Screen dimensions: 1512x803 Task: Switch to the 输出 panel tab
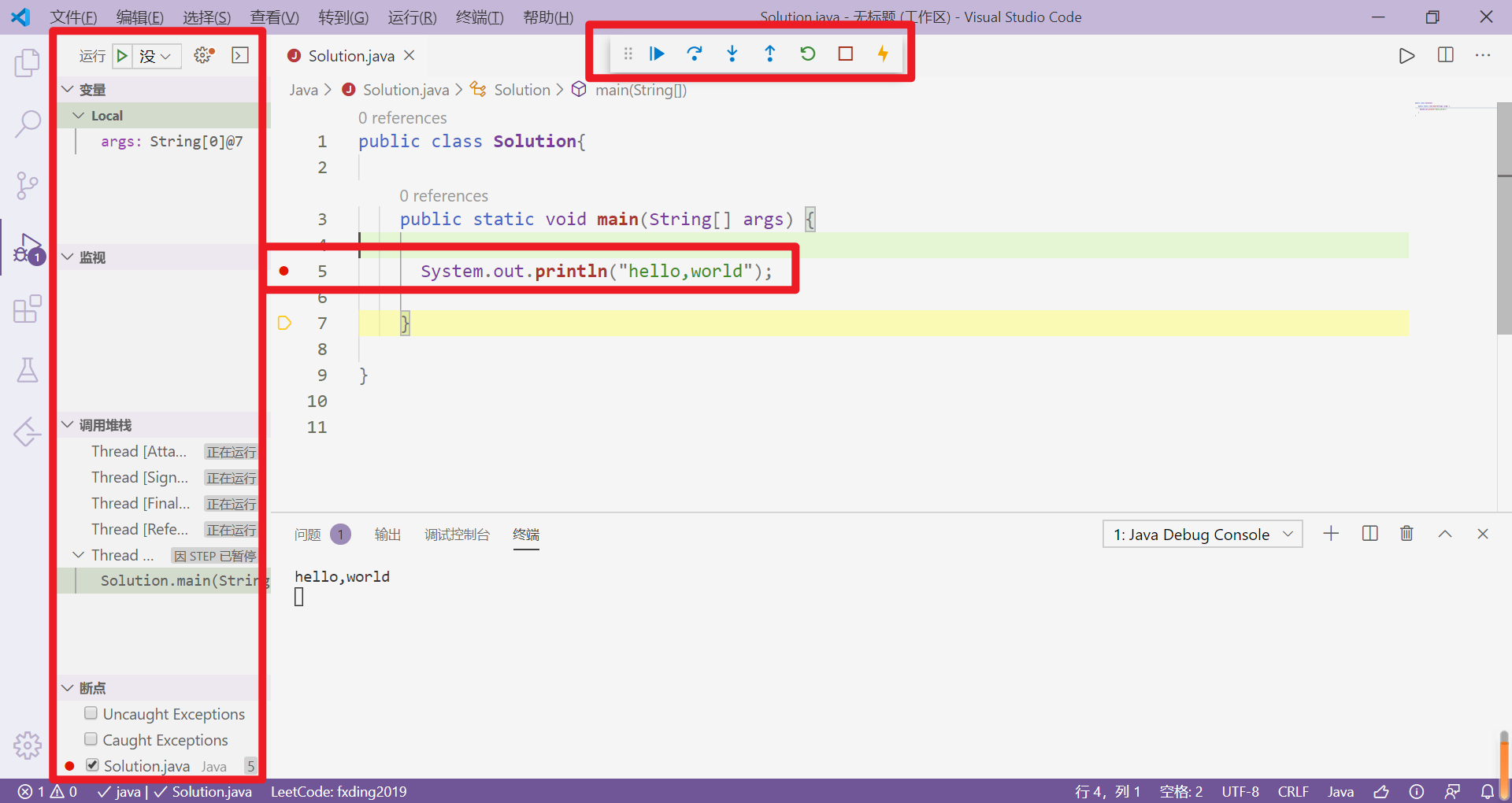click(x=387, y=535)
